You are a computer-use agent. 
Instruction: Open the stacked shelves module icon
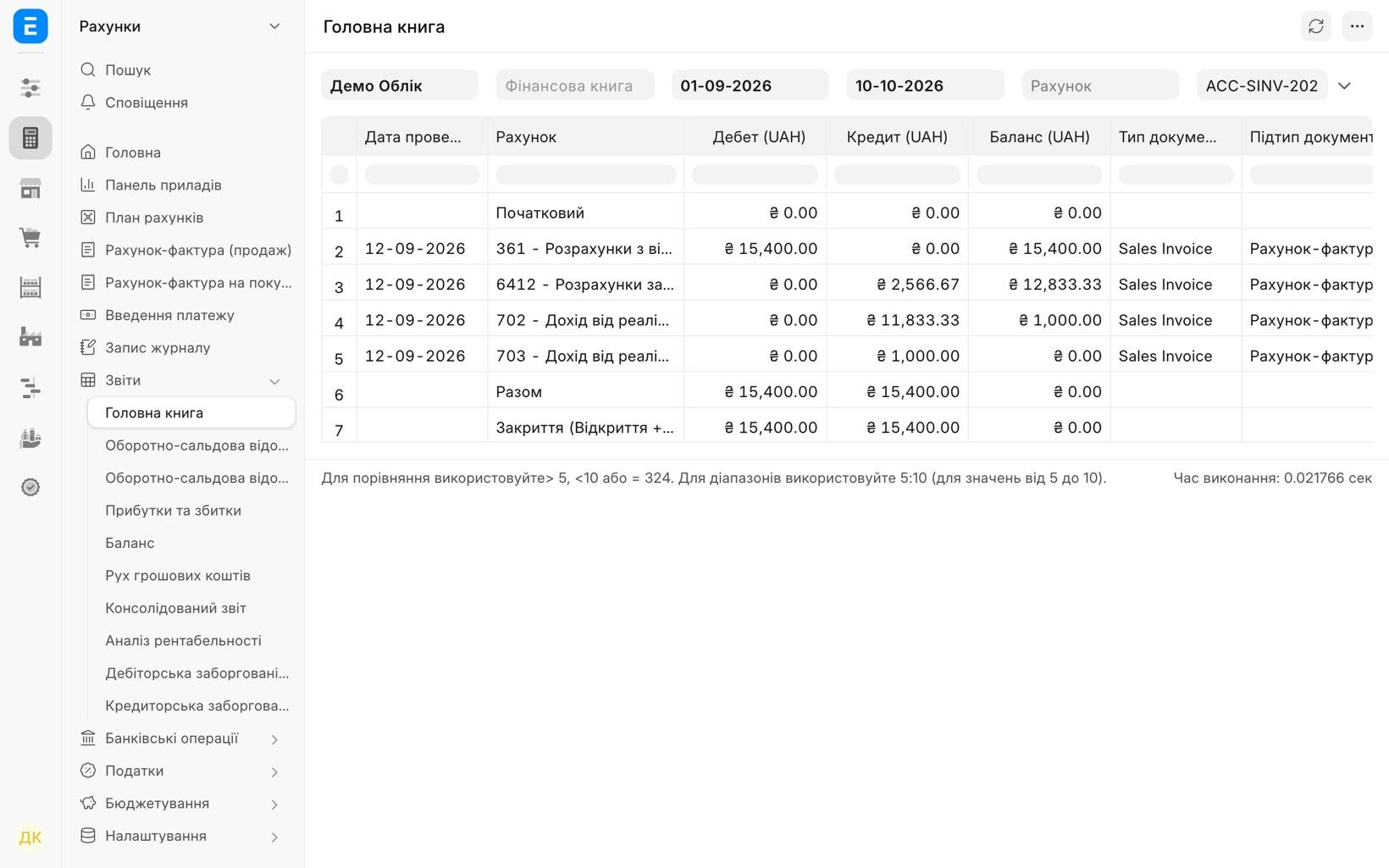point(30,288)
